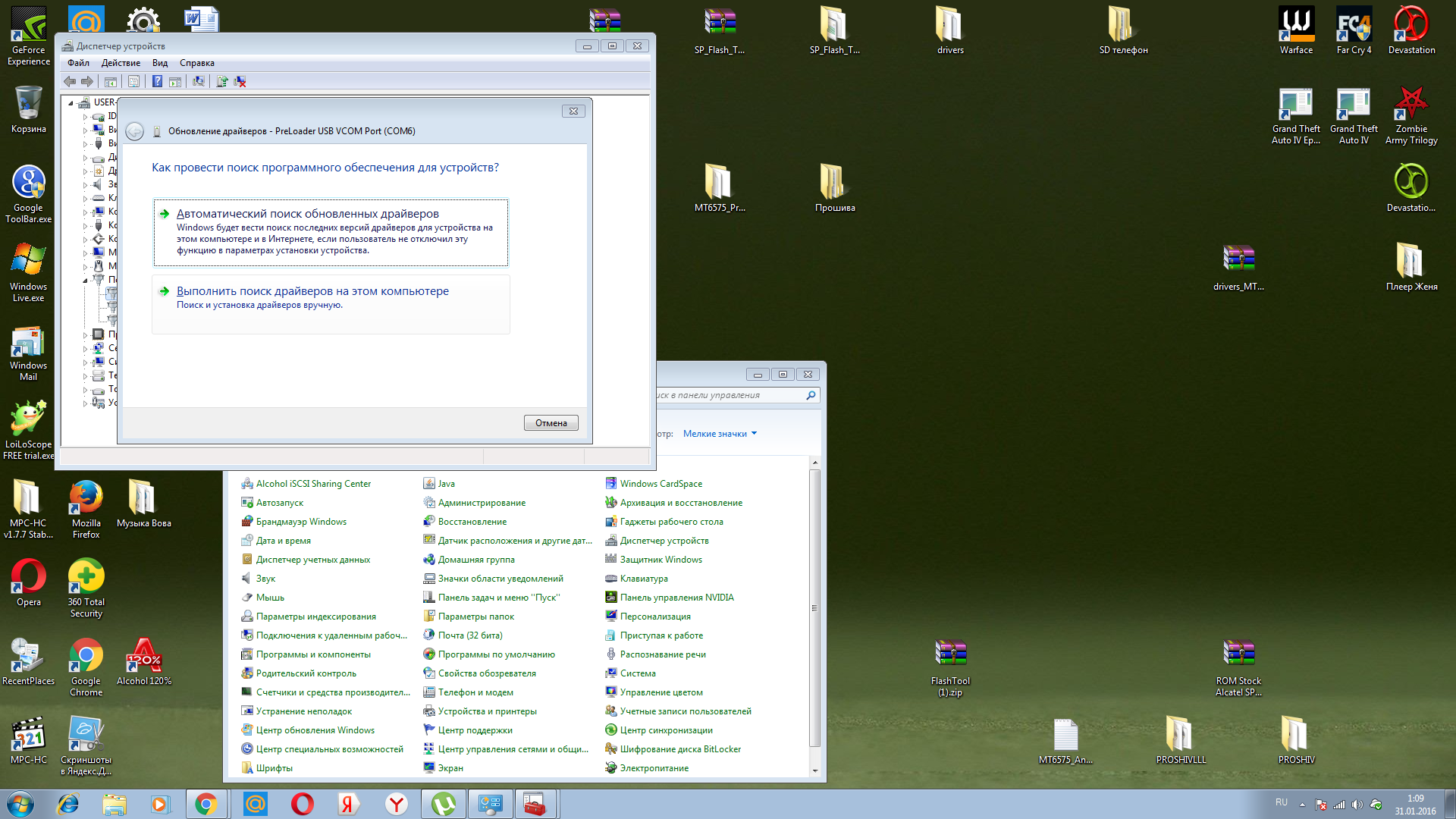Click the control panel vertical scrollbar

(x=814, y=607)
